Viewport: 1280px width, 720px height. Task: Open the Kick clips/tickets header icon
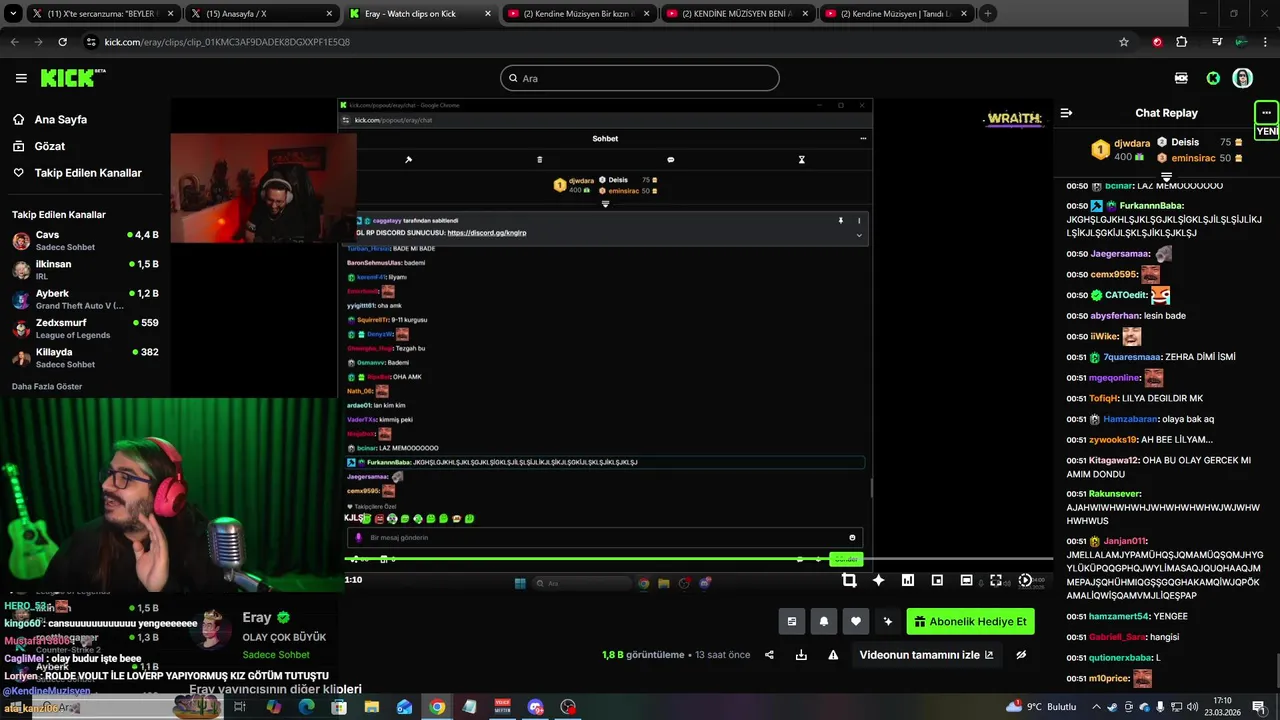1181,78
